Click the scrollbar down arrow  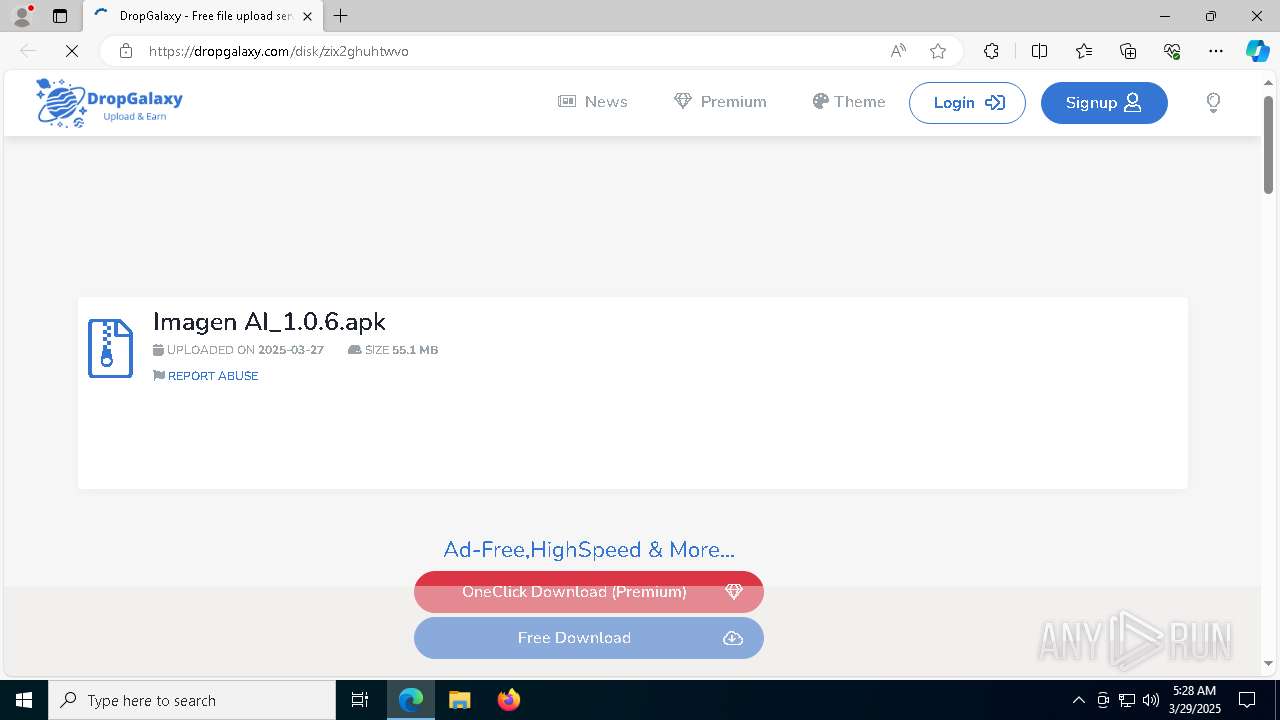point(1268,663)
